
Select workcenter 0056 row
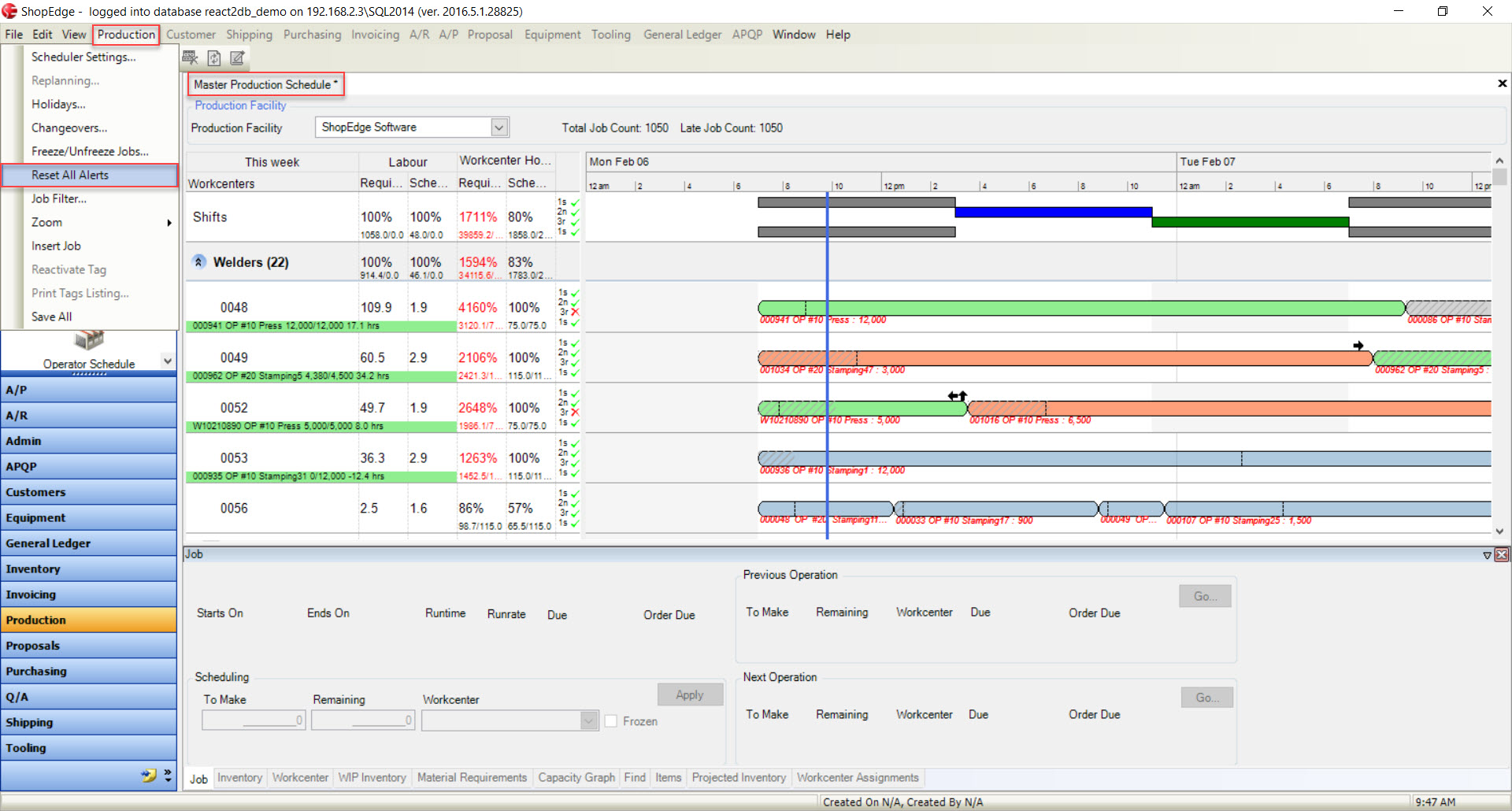pyautogui.click(x=382, y=509)
